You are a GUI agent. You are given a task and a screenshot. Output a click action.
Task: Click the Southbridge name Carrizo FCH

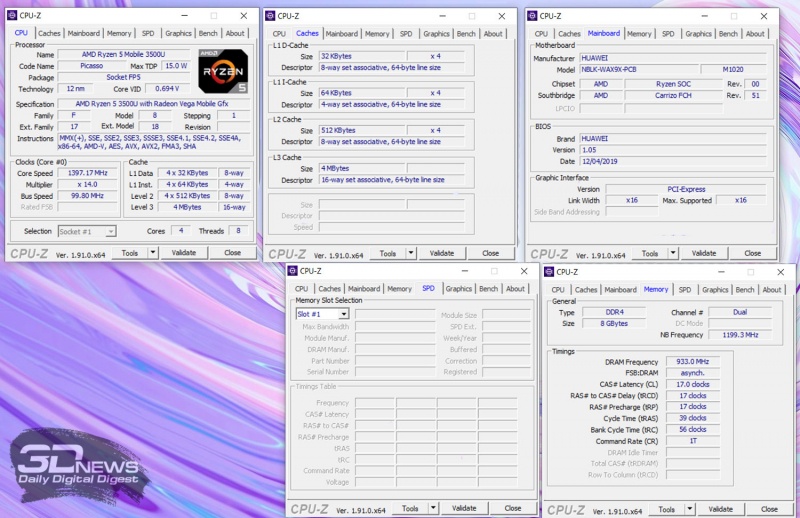[673, 95]
